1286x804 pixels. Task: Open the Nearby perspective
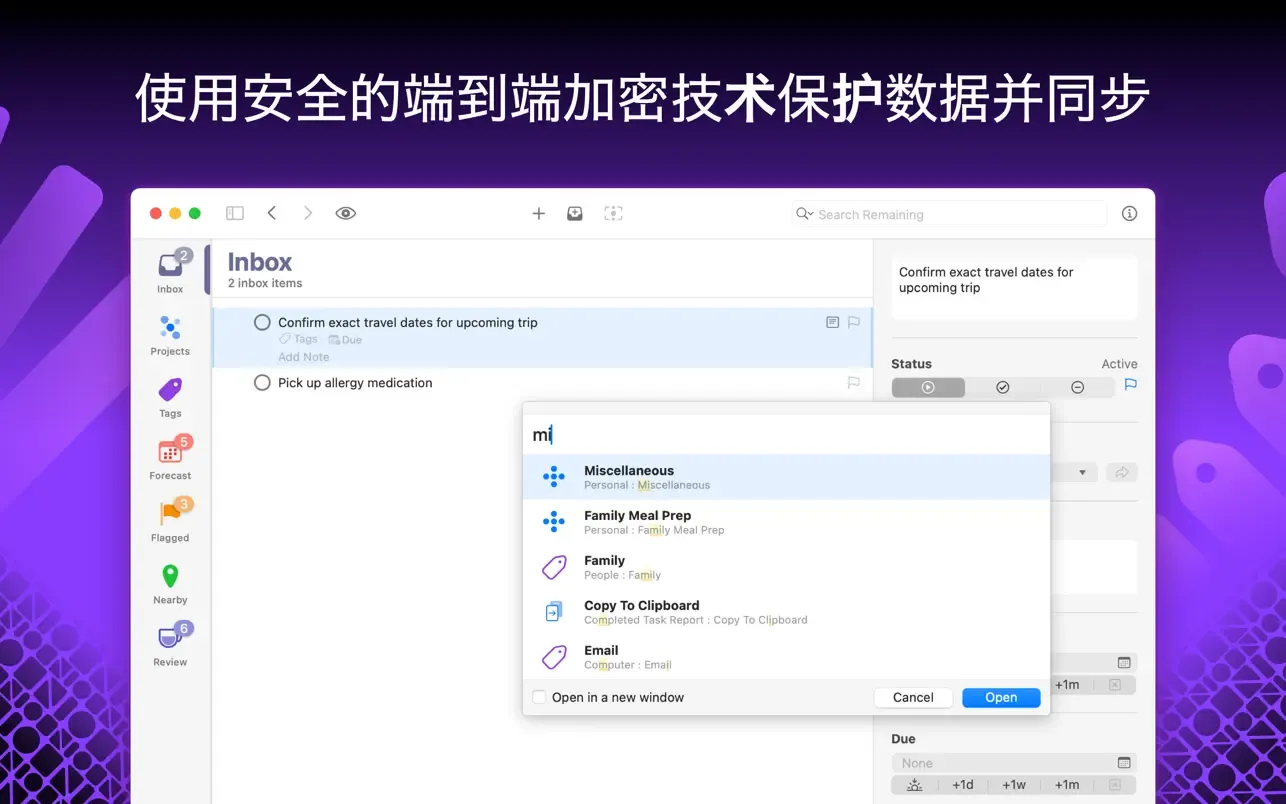pos(170,584)
